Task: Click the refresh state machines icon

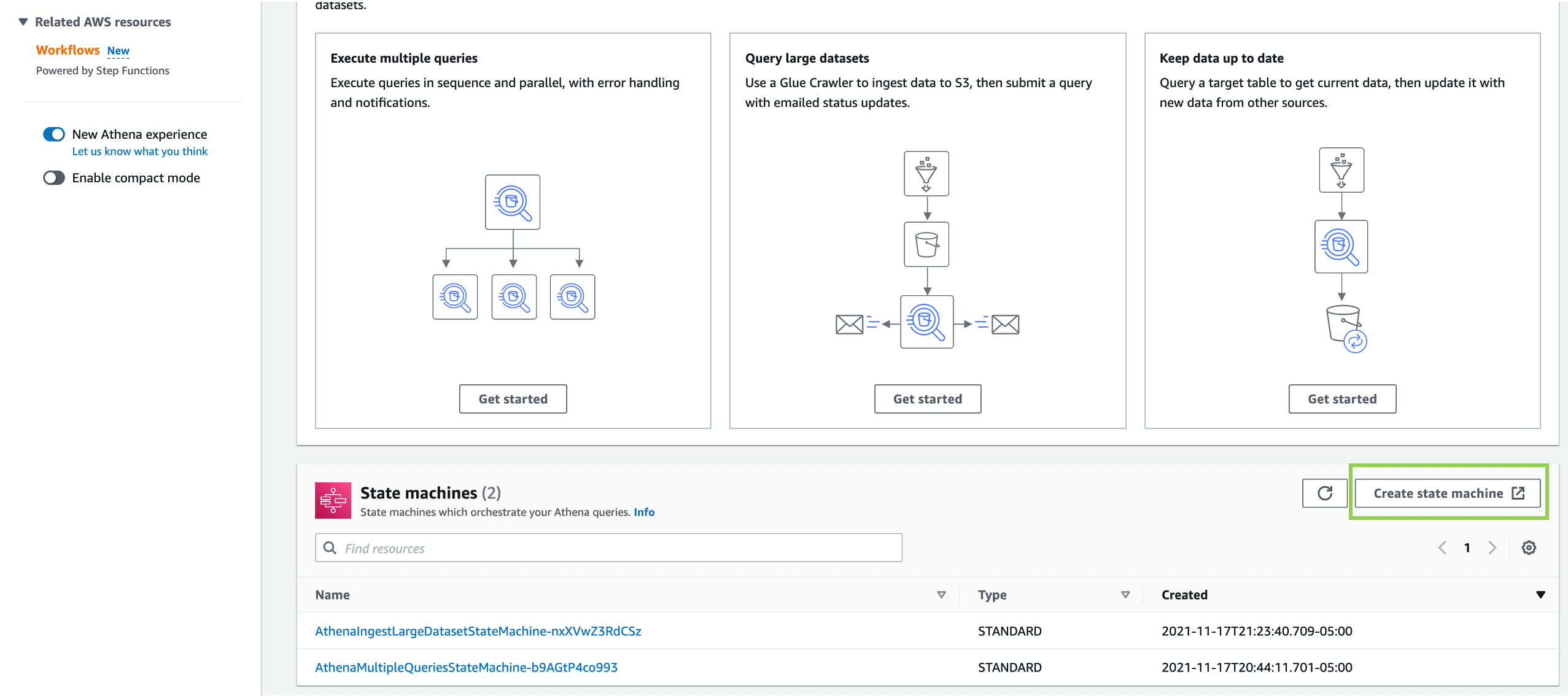Action: click(x=1324, y=493)
